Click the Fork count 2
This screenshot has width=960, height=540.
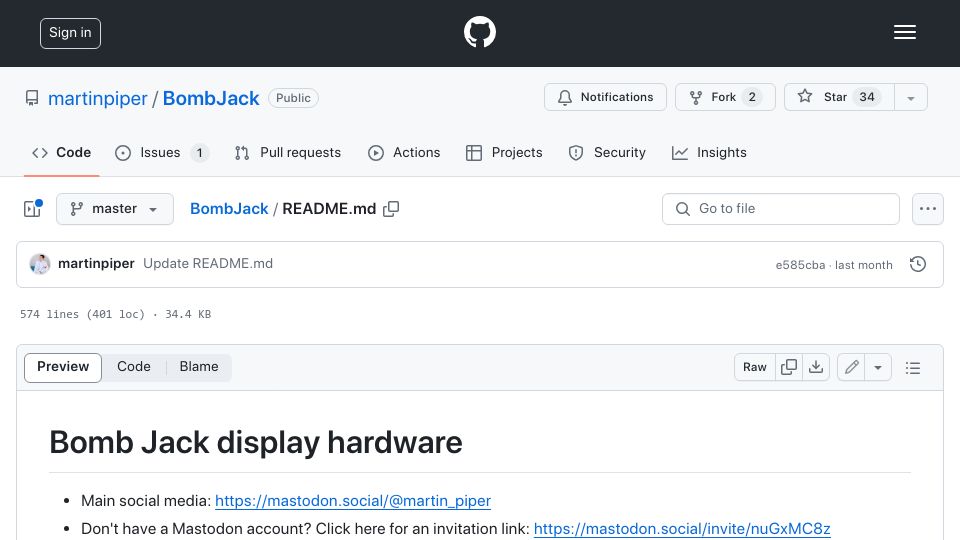752,97
